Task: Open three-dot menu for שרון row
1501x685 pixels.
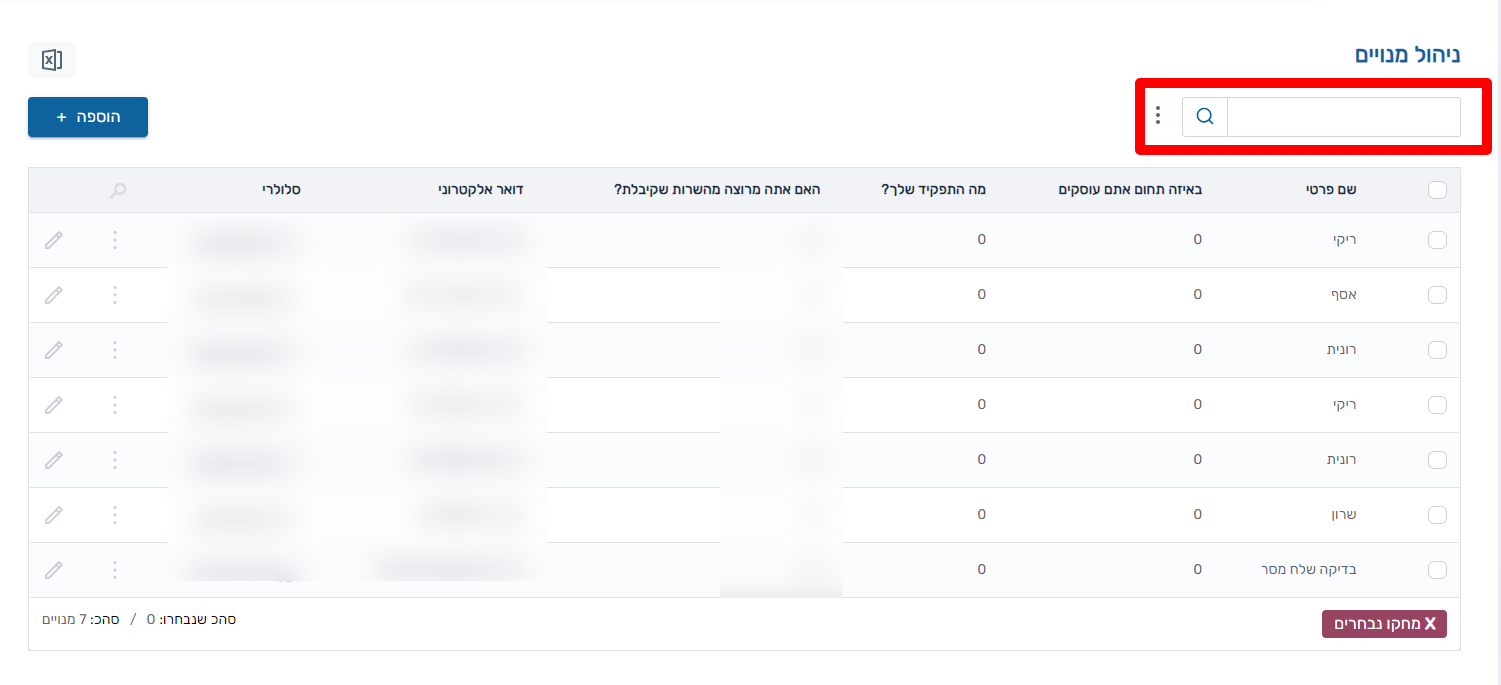Action: point(115,515)
